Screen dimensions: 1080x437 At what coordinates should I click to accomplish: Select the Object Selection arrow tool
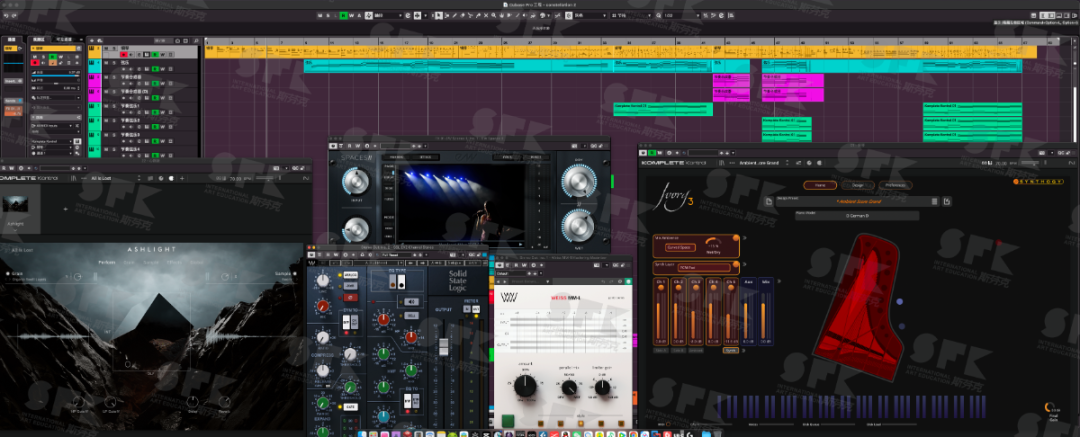click(438, 15)
